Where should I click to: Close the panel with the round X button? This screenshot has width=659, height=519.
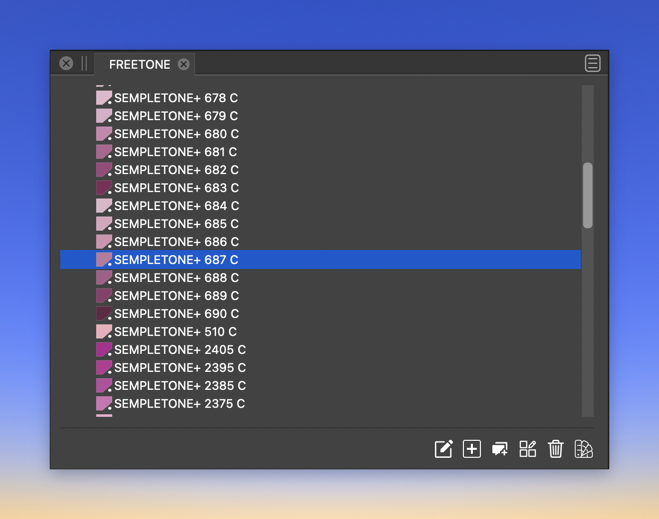tap(66, 63)
